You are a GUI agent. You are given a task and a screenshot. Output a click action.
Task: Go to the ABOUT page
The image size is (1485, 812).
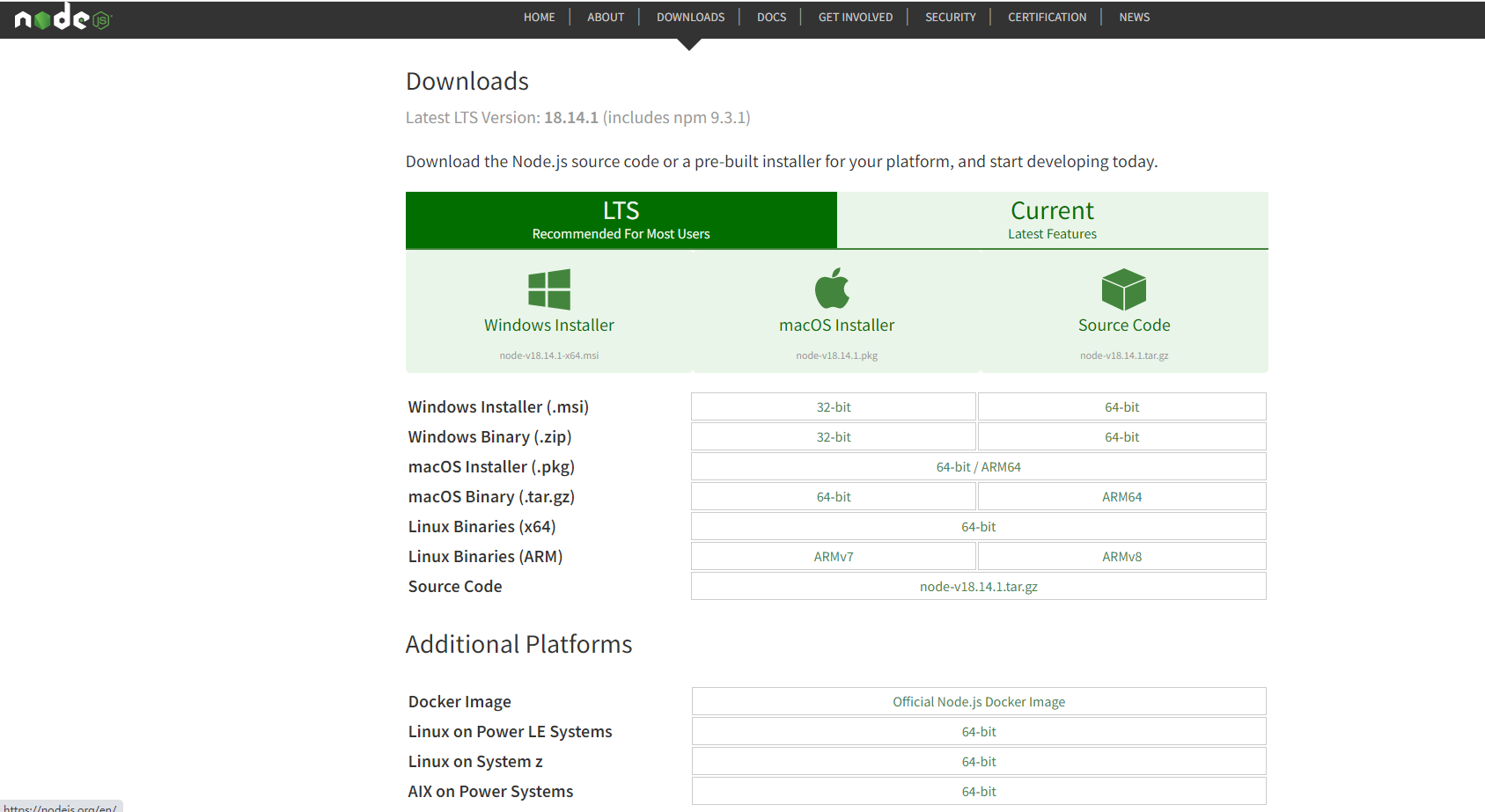click(606, 17)
